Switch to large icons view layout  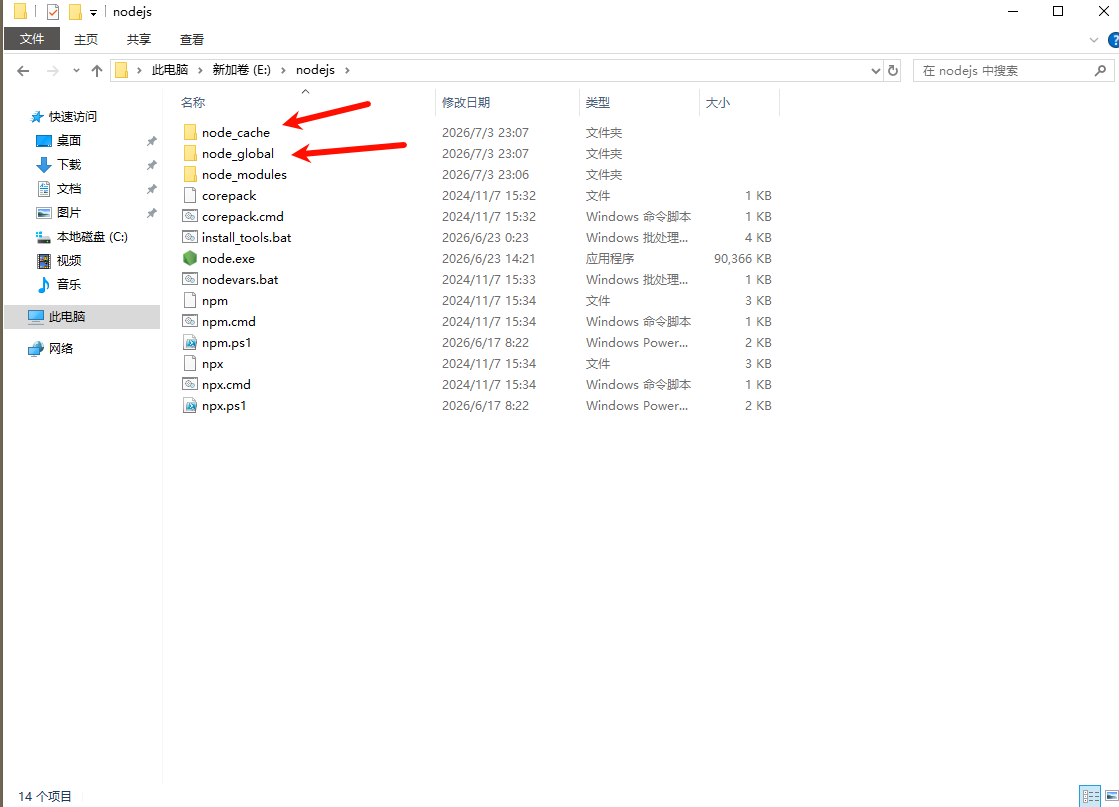pyautogui.click(x=1112, y=796)
